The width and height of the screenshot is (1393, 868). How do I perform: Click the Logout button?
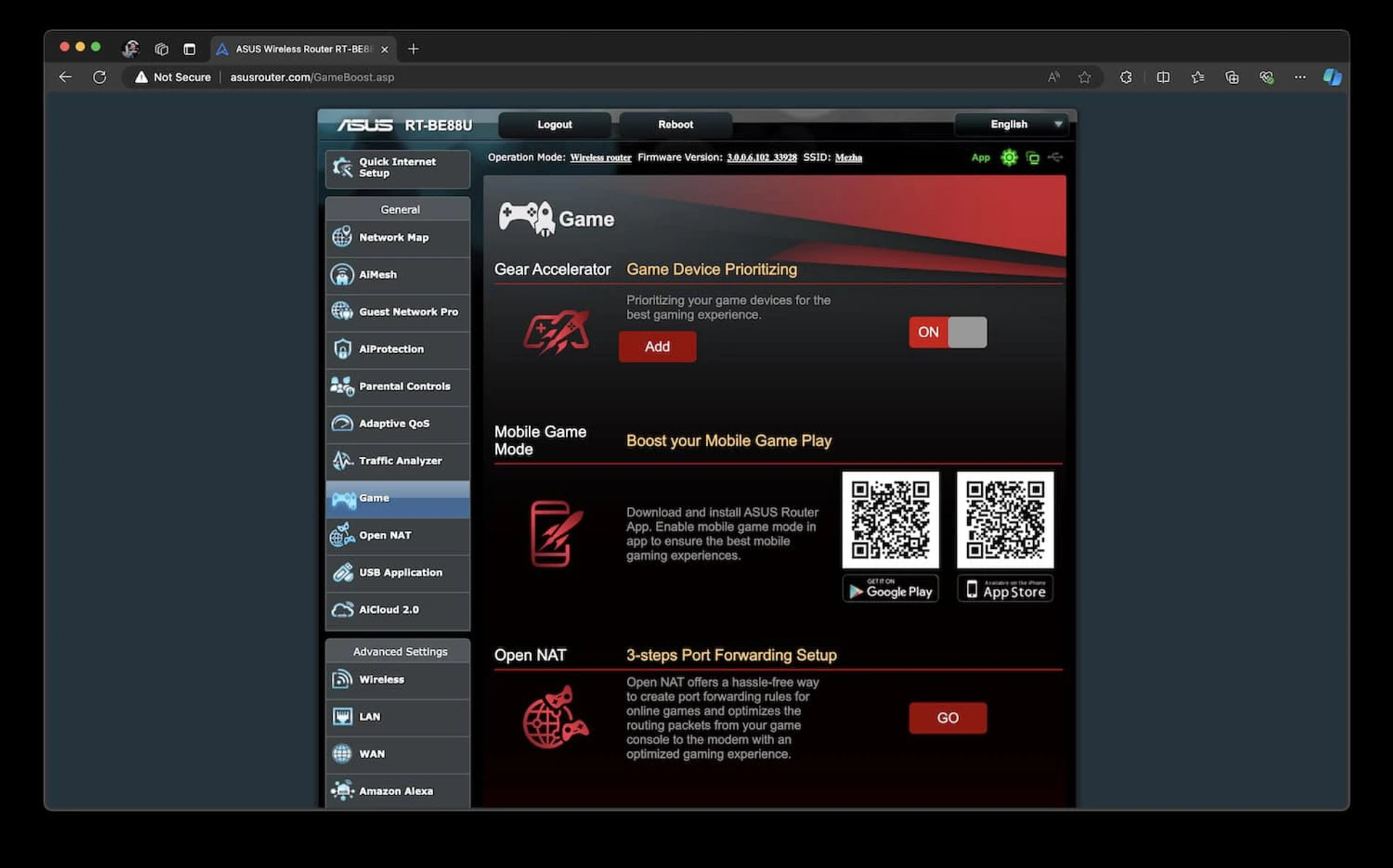[554, 125]
